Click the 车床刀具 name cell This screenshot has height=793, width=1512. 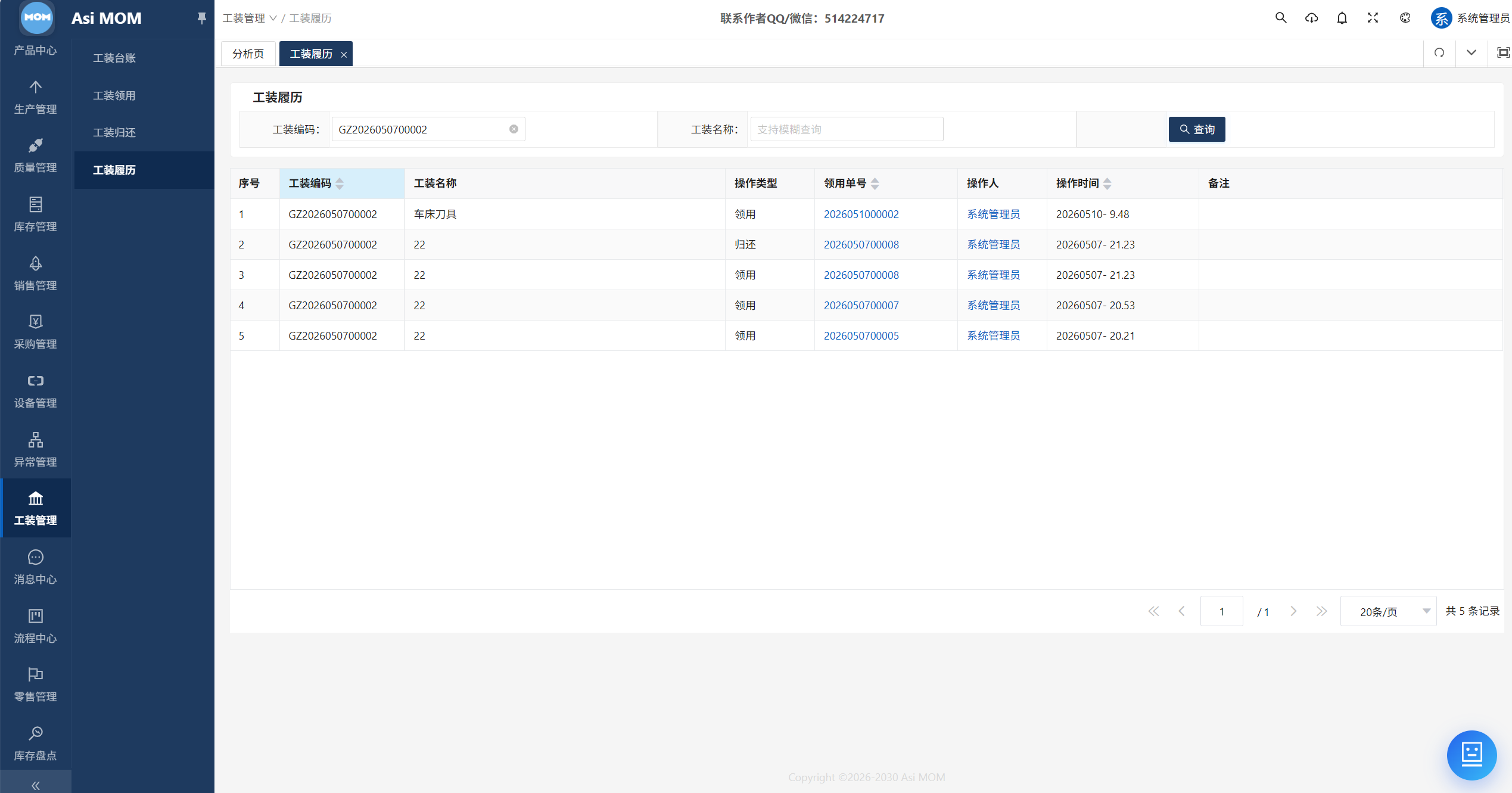[564, 214]
